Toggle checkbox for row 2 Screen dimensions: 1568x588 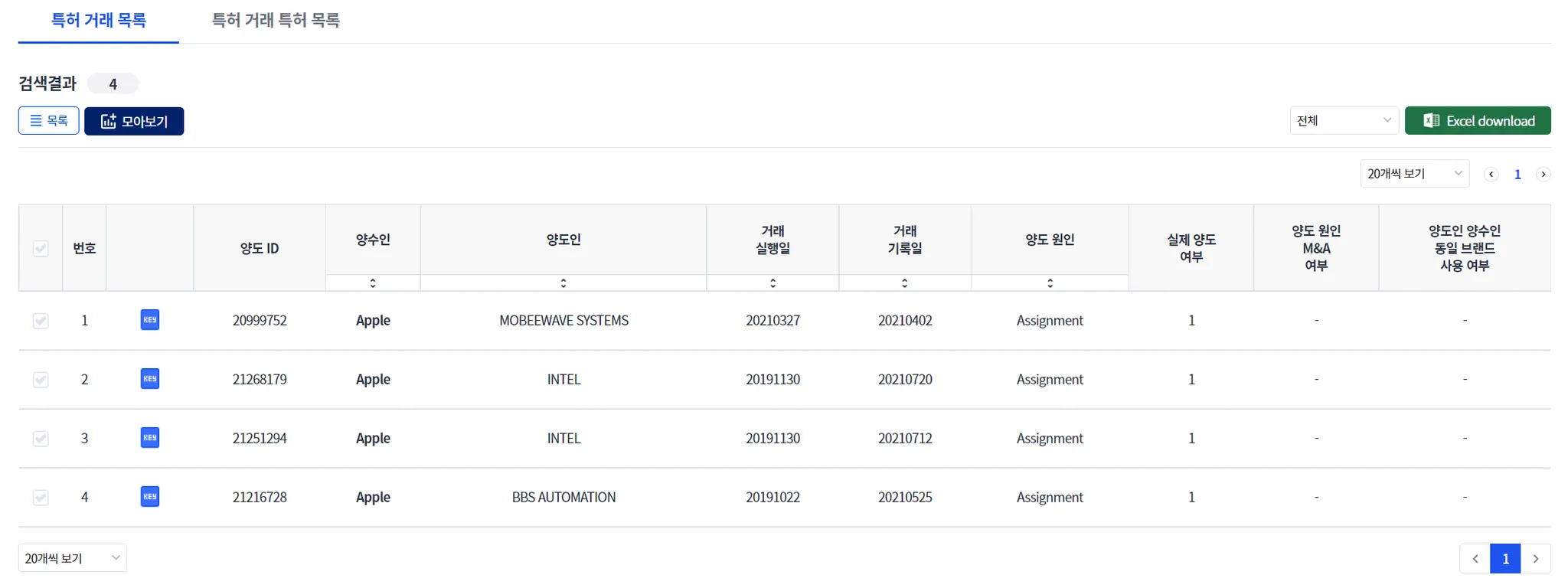[x=41, y=380]
